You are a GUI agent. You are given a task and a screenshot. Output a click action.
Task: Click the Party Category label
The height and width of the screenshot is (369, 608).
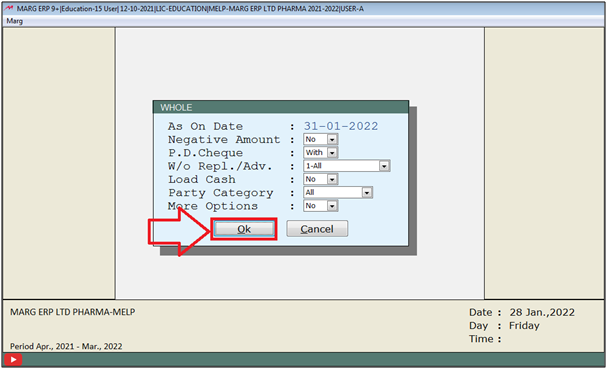pyautogui.click(x=221, y=193)
